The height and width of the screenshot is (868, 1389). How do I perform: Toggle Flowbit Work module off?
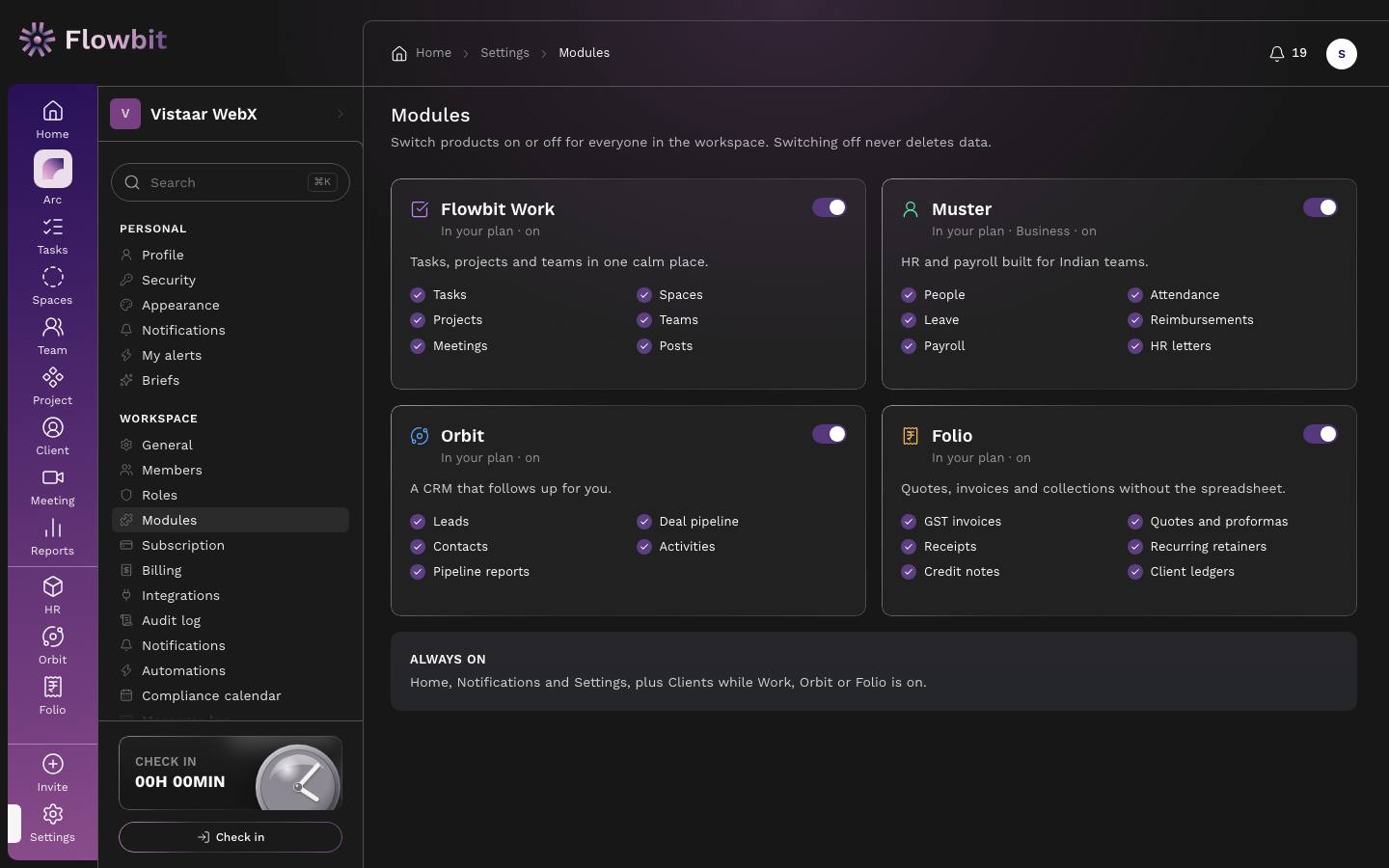830,207
